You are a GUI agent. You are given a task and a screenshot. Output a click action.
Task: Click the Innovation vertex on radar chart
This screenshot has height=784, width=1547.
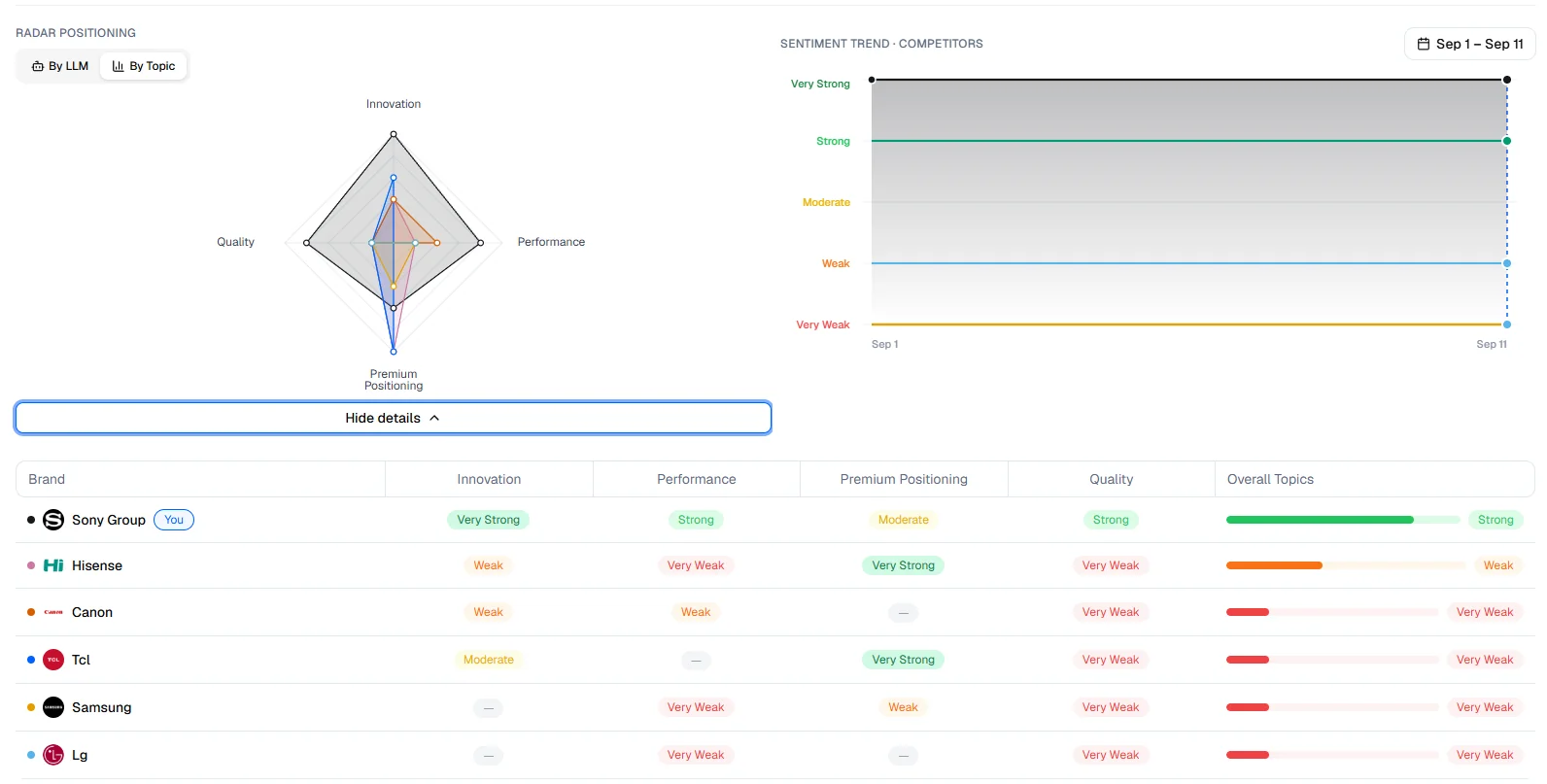click(x=394, y=133)
